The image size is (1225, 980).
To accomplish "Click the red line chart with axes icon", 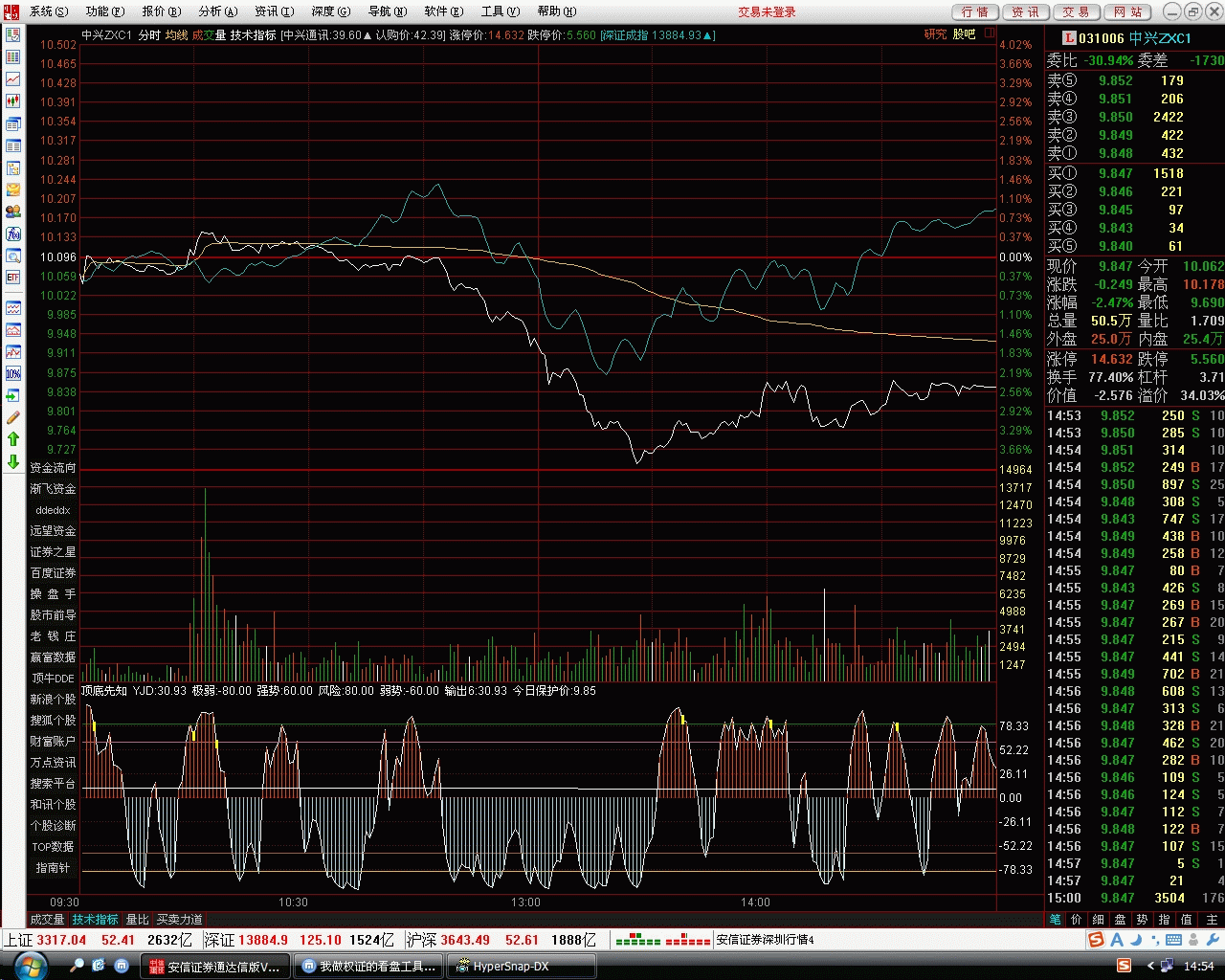I will (x=13, y=351).
